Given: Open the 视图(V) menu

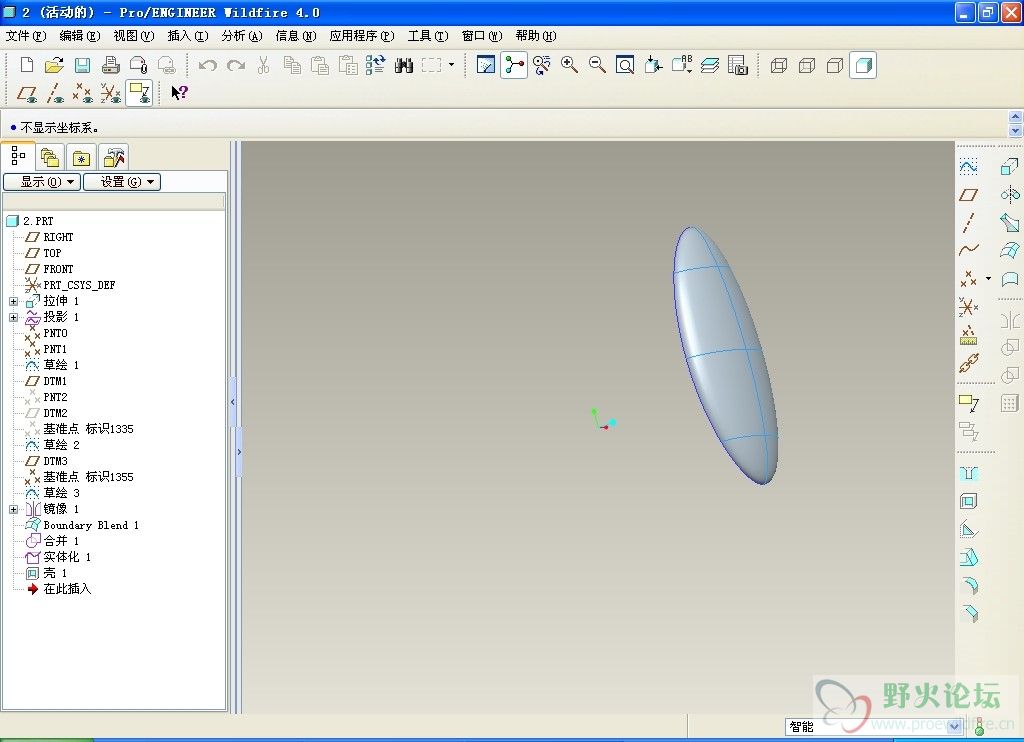Looking at the screenshot, I should pos(134,35).
